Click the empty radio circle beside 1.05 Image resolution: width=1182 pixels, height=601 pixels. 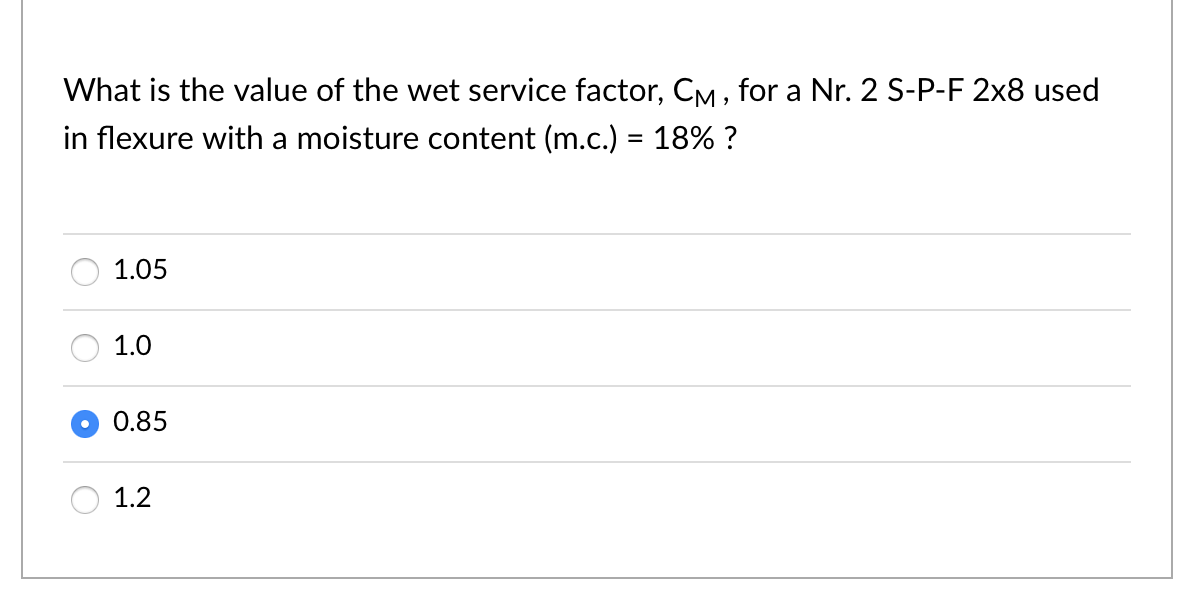pos(85,271)
